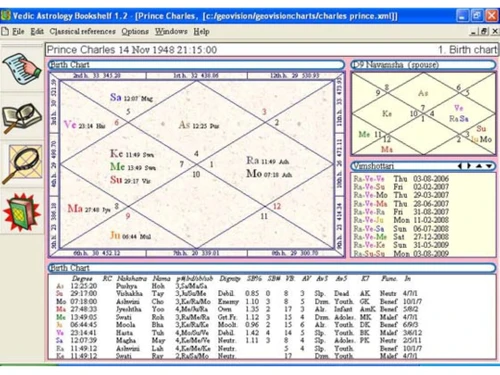Select Ra-Ve-Ke dasha row 31-05-2009

pyautogui.click(x=401, y=245)
